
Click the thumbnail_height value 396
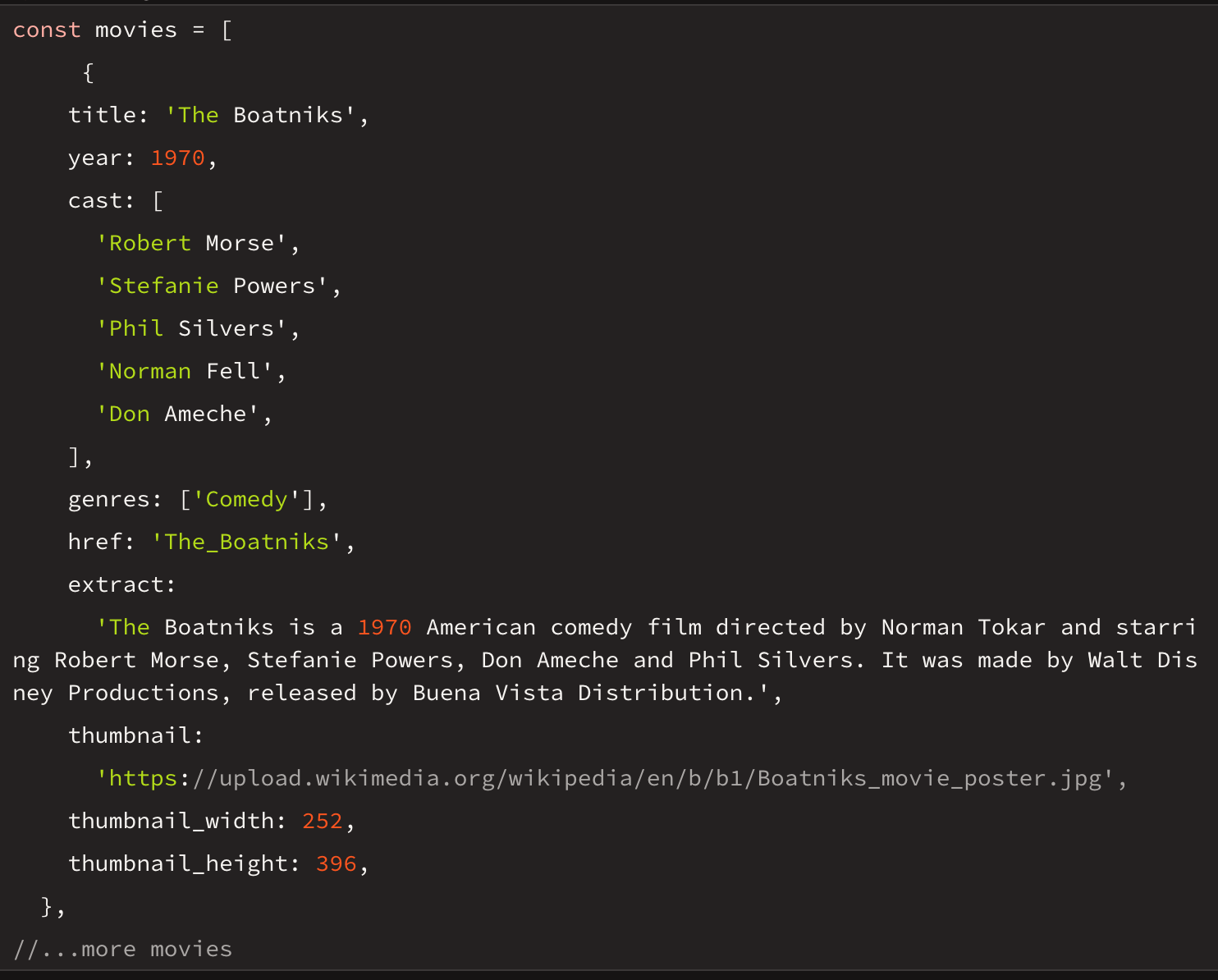click(337, 863)
